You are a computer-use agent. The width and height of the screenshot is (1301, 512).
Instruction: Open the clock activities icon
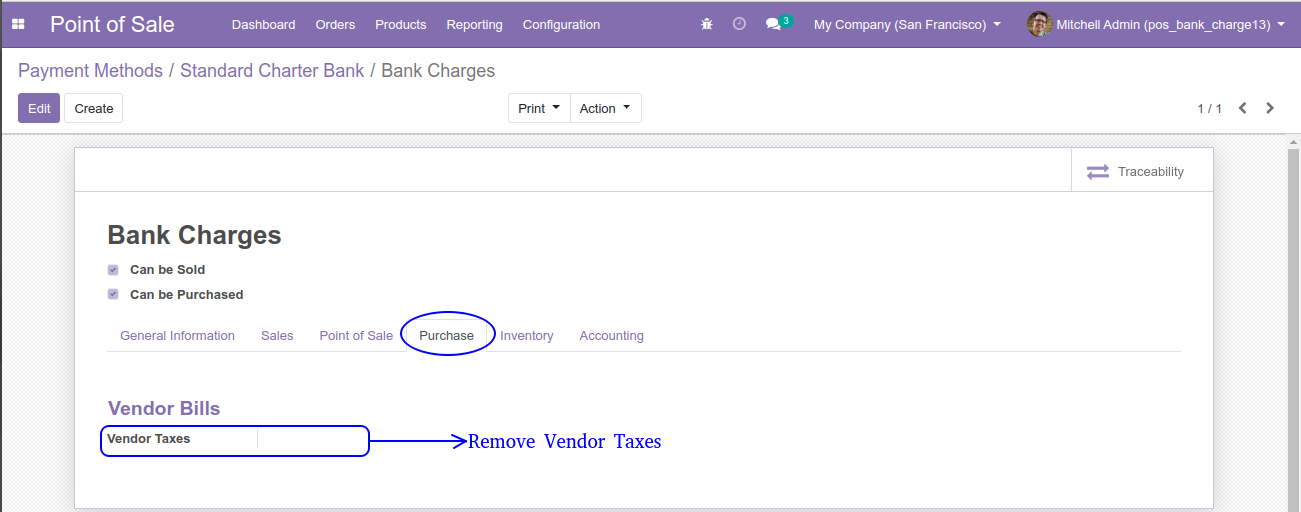click(739, 24)
